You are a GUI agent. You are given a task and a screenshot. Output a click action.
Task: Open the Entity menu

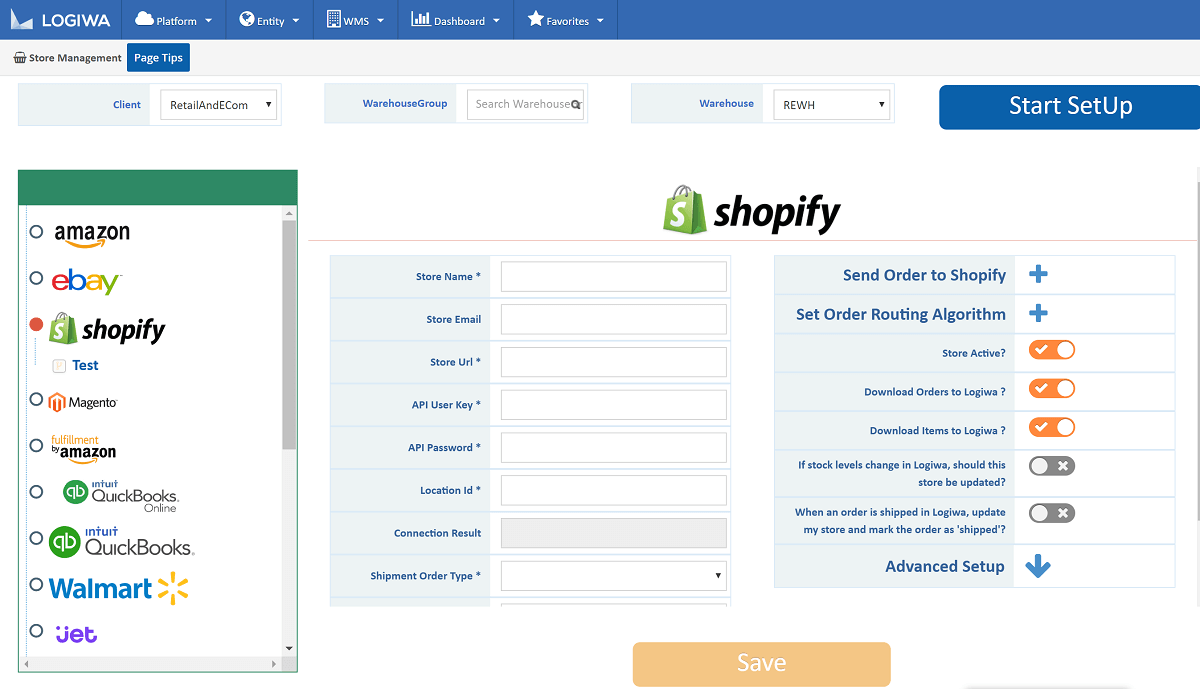coord(269,20)
